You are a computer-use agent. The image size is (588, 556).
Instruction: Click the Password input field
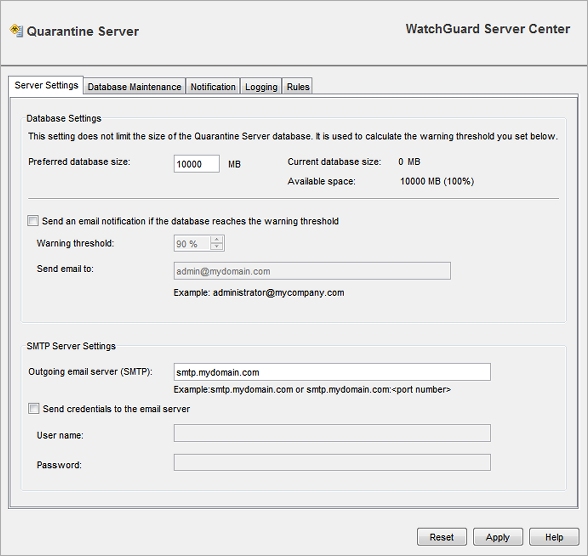point(332,463)
